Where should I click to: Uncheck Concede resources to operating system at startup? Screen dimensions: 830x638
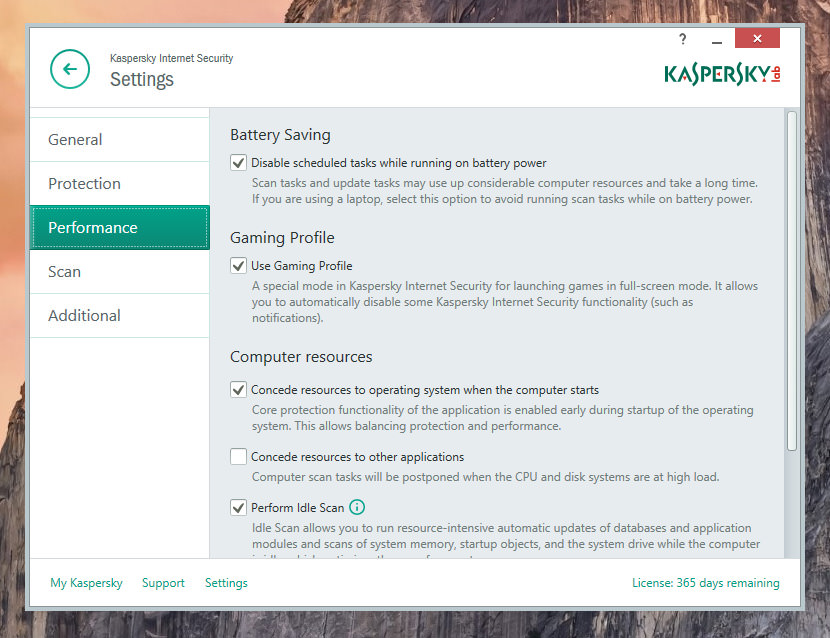click(238, 390)
